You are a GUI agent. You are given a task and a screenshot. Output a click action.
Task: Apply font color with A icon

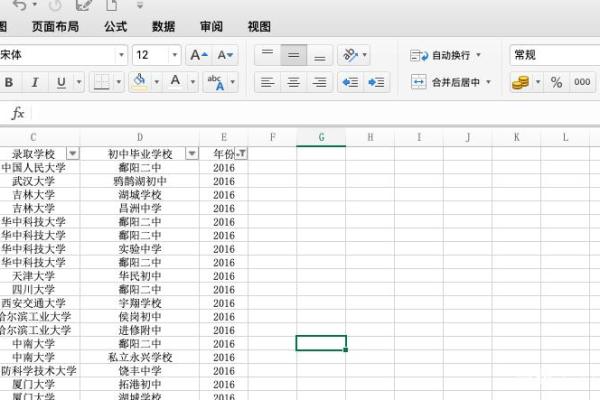click(175, 81)
